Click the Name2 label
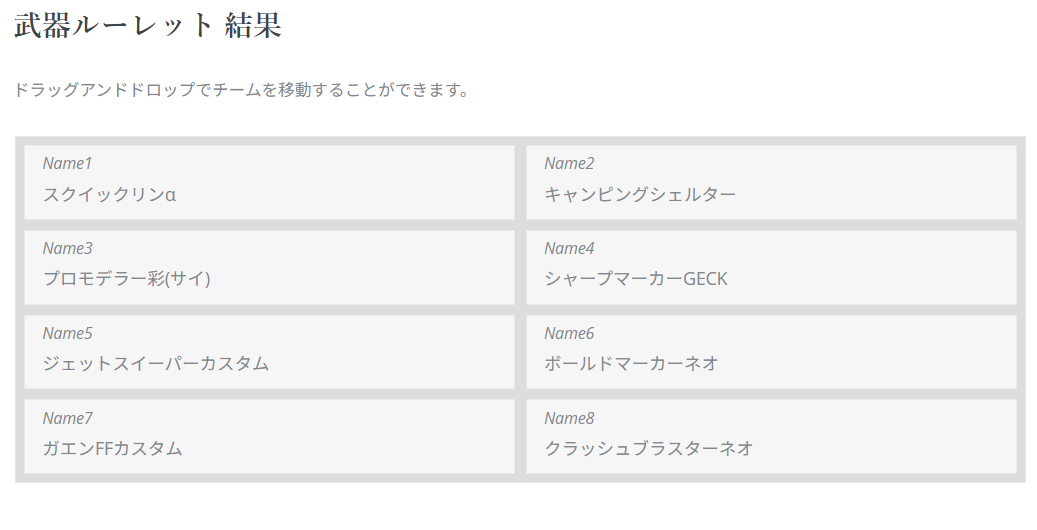The height and width of the screenshot is (530, 1037). [569, 163]
